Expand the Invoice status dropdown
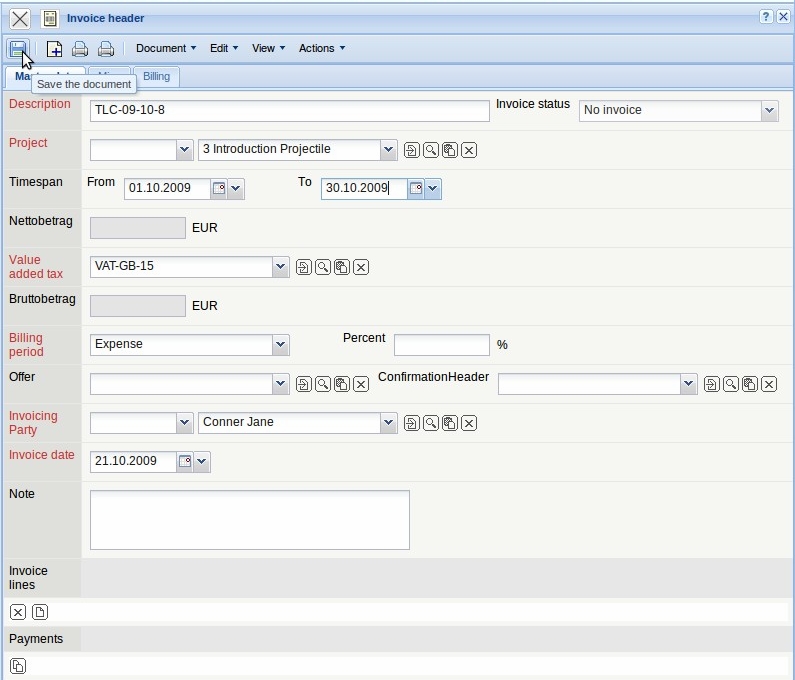The height and width of the screenshot is (680, 795). point(769,111)
